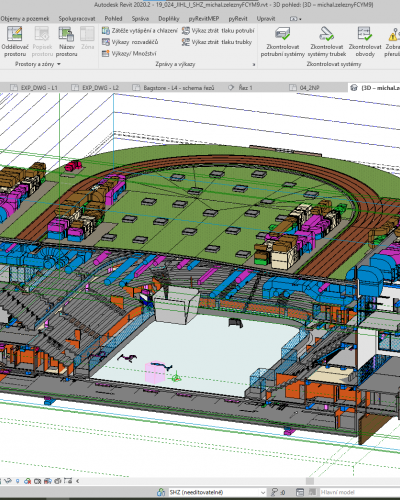Switch to Bagstore - L4 schema view
The width and height of the screenshot is (400, 500).
[x=174, y=88]
